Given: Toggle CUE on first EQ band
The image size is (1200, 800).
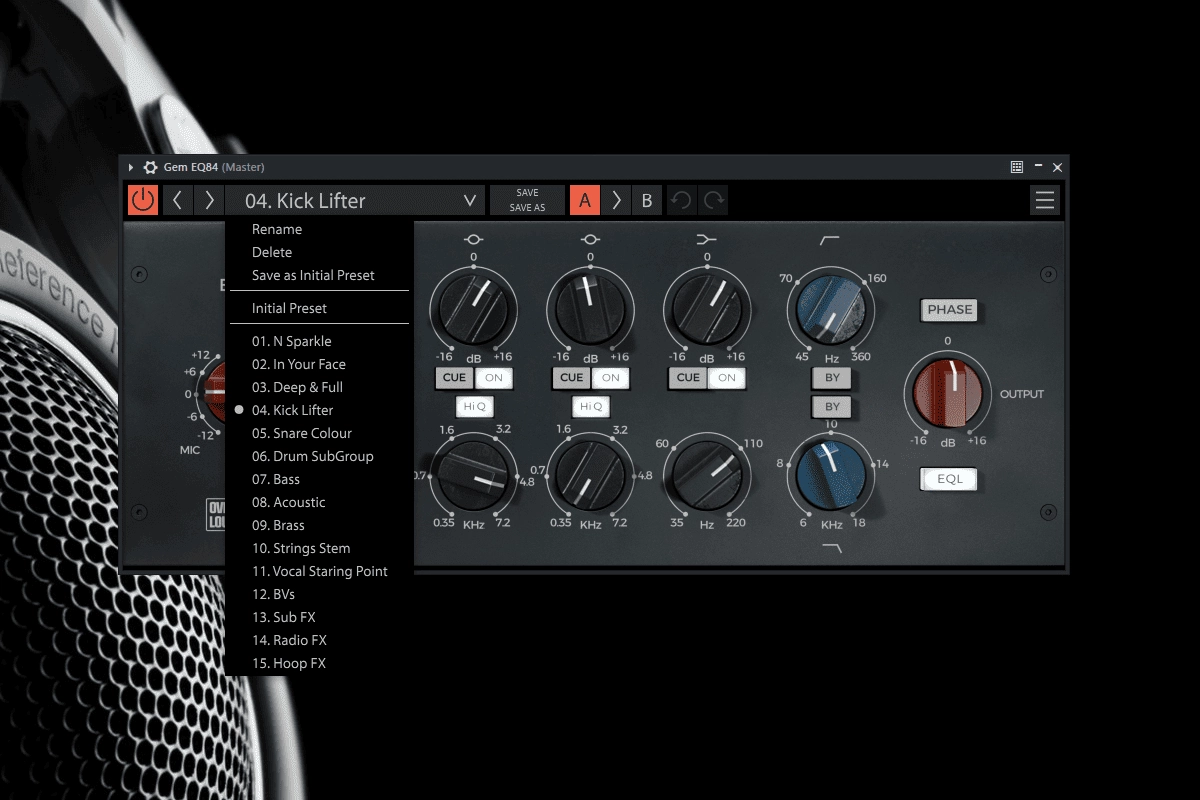Looking at the screenshot, I should (x=454, y=377).
